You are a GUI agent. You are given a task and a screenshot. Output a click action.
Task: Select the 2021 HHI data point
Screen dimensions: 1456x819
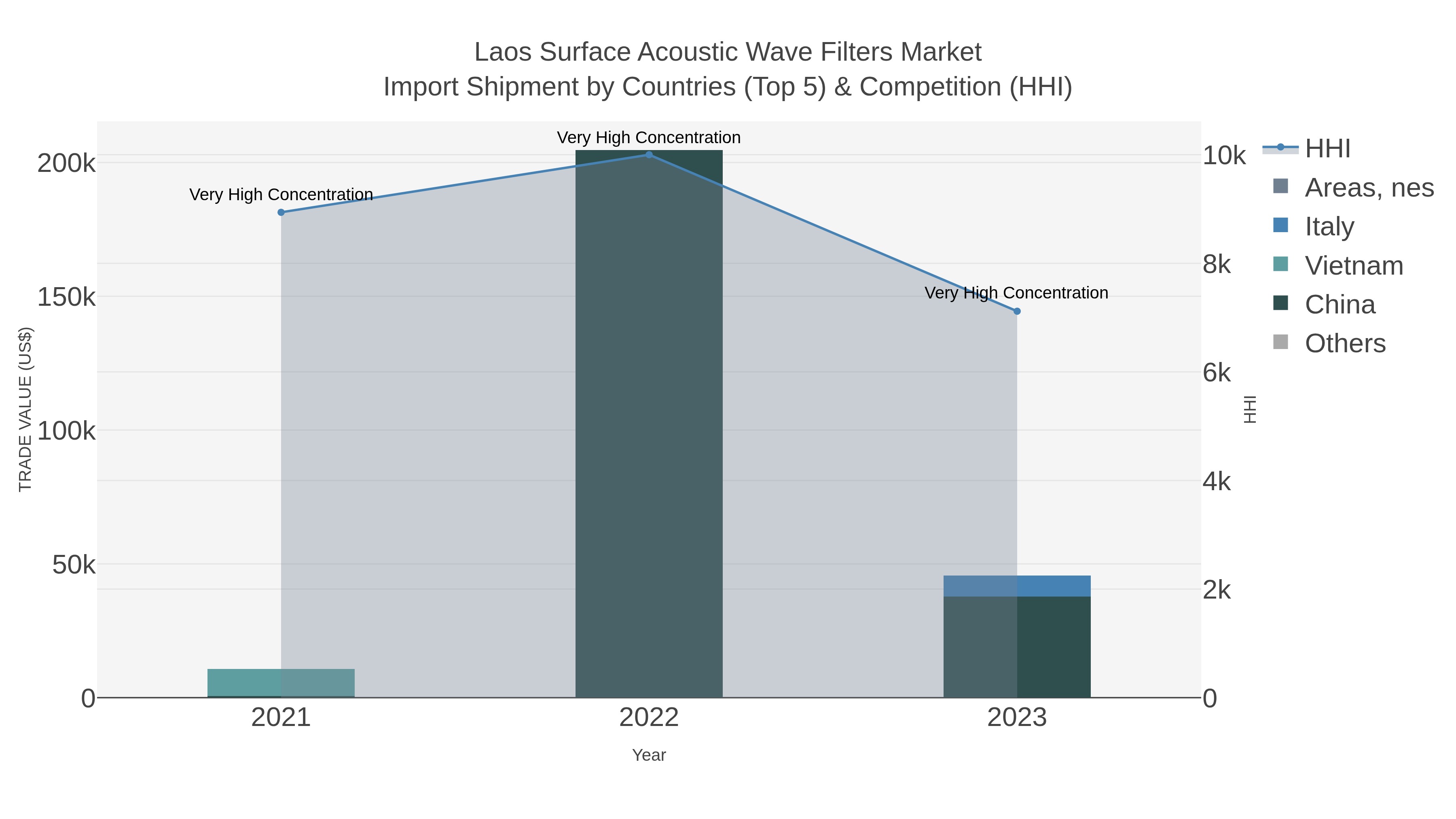(281, 212)
